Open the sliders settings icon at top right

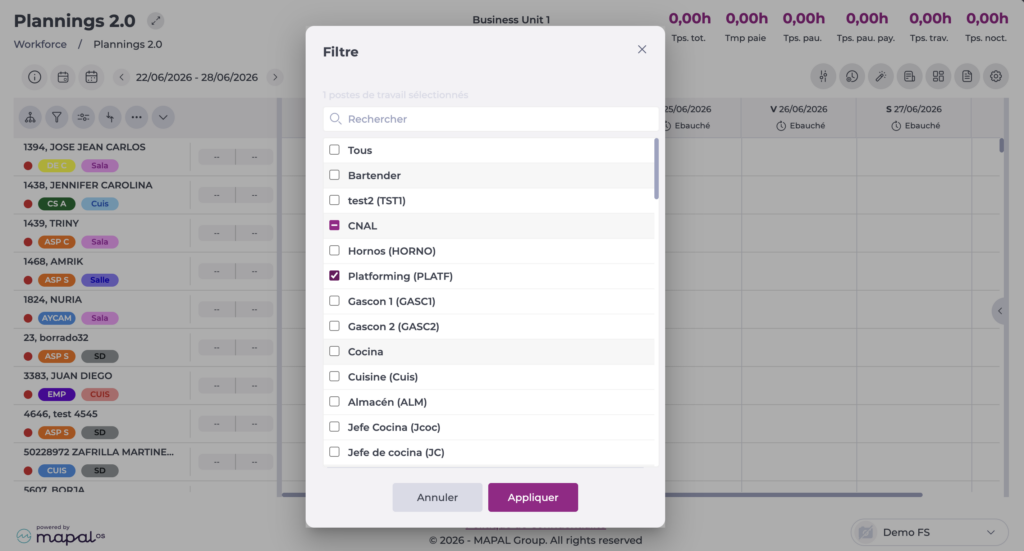[823, 76]
